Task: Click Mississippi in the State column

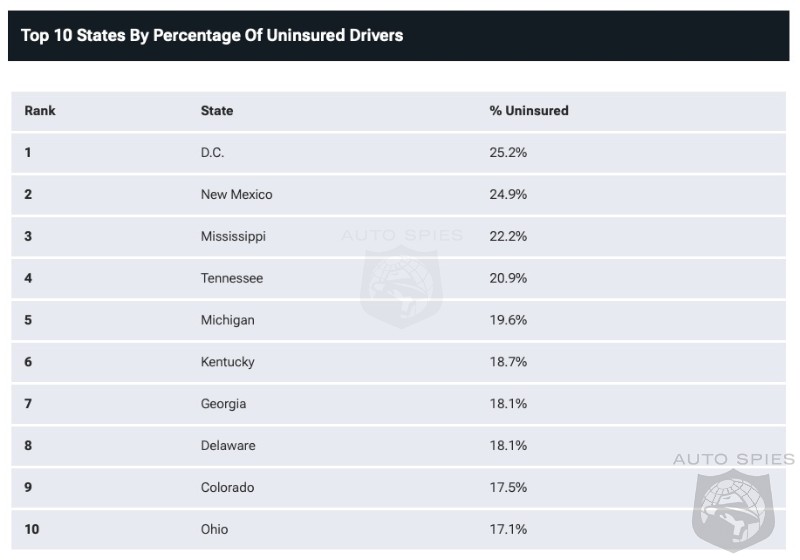Action: [x=233, y=236]
